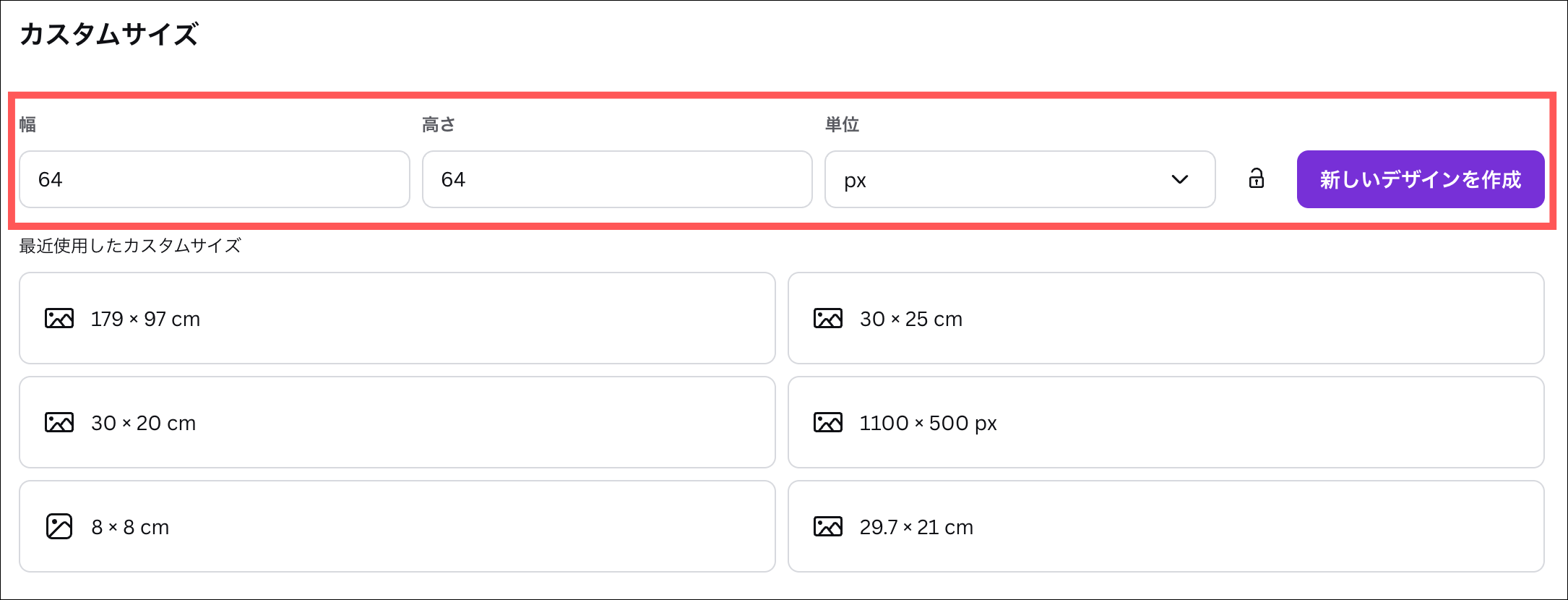1568x600 pixels.
Task: Pick the 30 × 20 cm size text
Action: pos(143,423)
